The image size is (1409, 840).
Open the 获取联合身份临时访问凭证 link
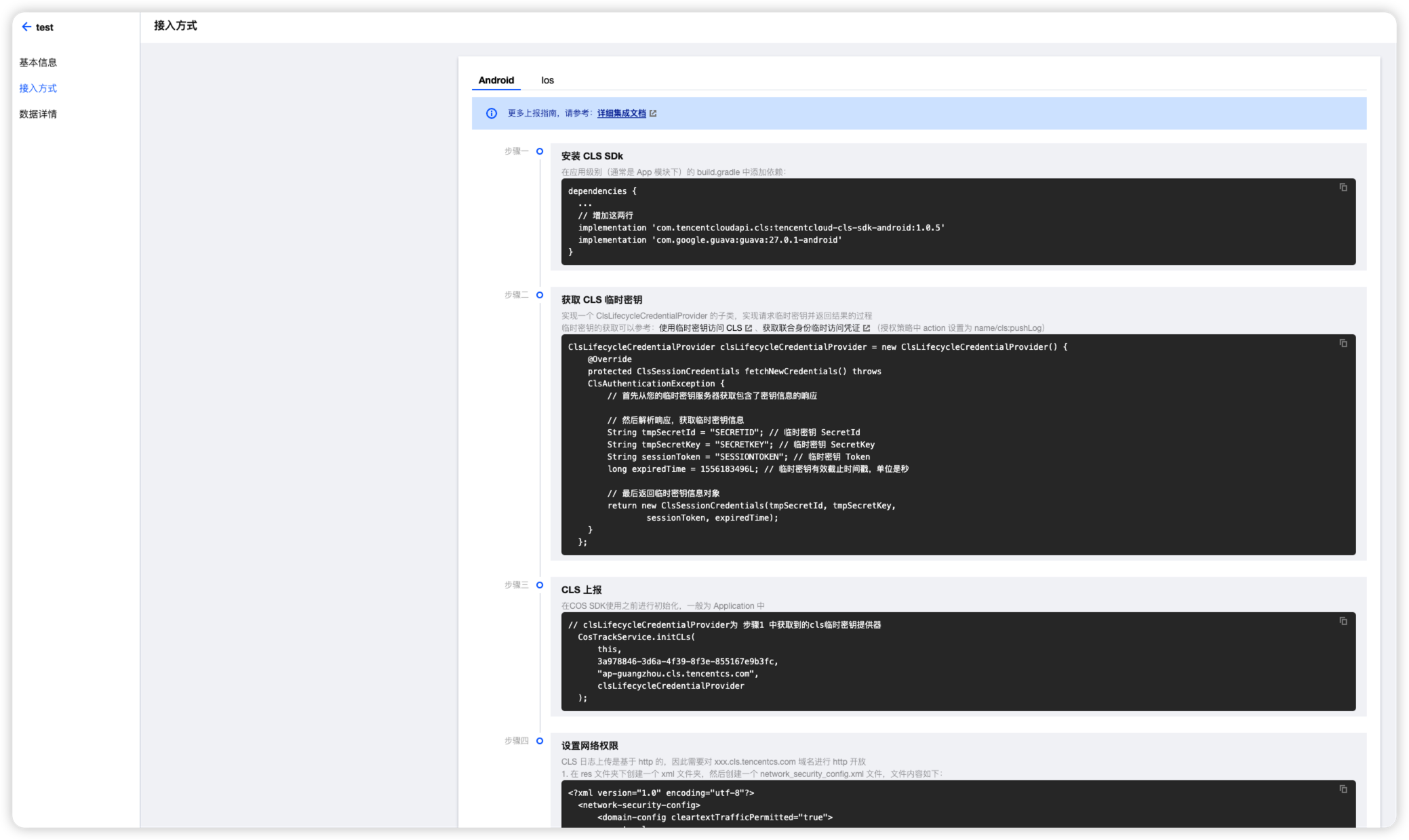tap(811, 328)
